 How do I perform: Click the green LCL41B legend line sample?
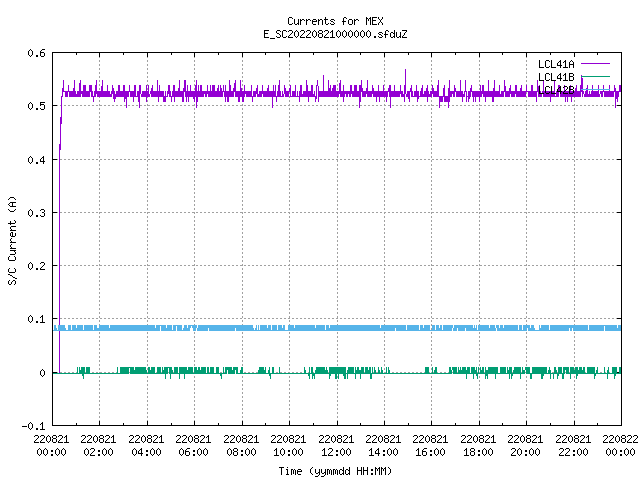(x=595, y=76)
